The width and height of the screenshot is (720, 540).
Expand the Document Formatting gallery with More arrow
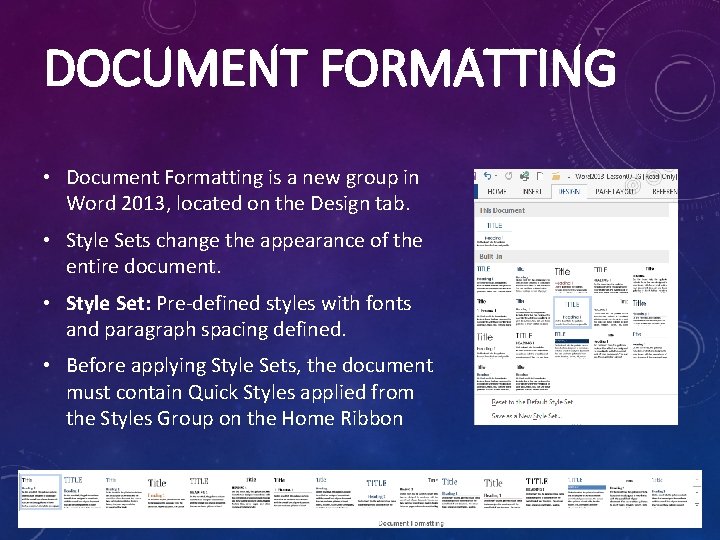click(x=697, y=504)
